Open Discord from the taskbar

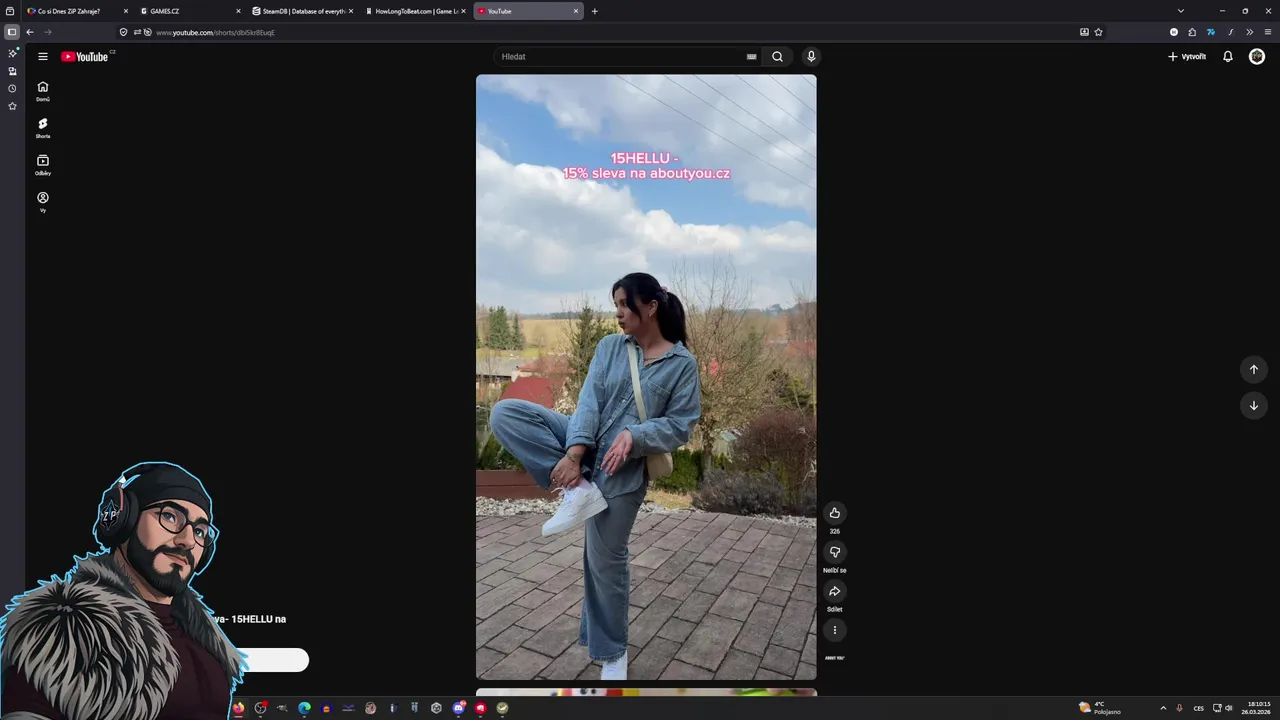coord(458,708)
